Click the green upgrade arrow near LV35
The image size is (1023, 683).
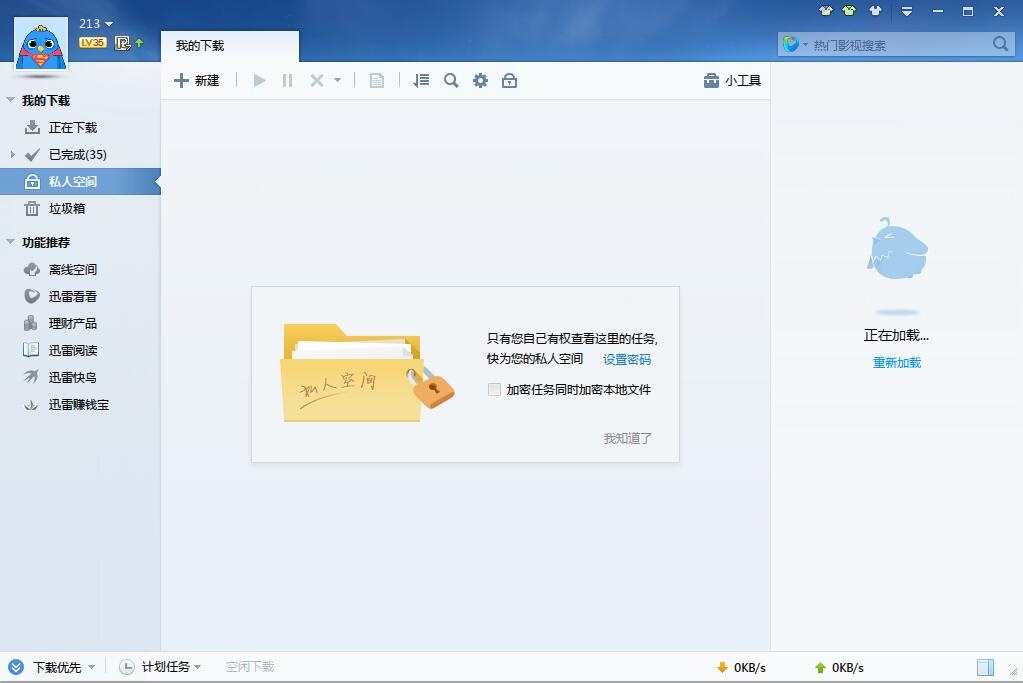coord(139,43)
